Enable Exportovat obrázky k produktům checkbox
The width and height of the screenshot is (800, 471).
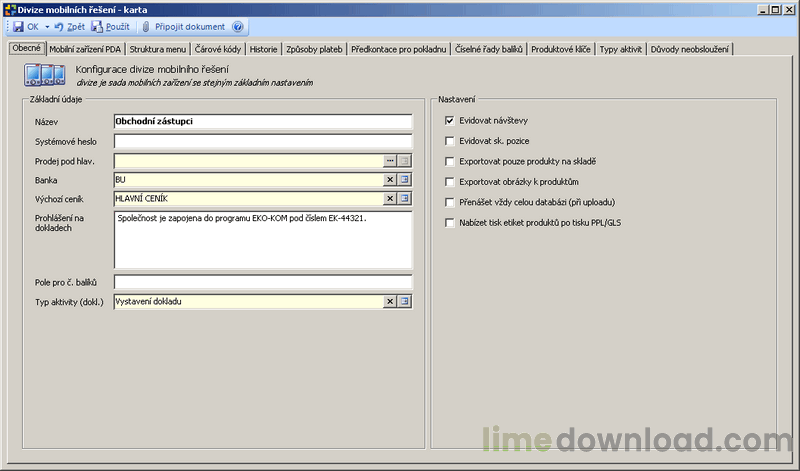449,182
